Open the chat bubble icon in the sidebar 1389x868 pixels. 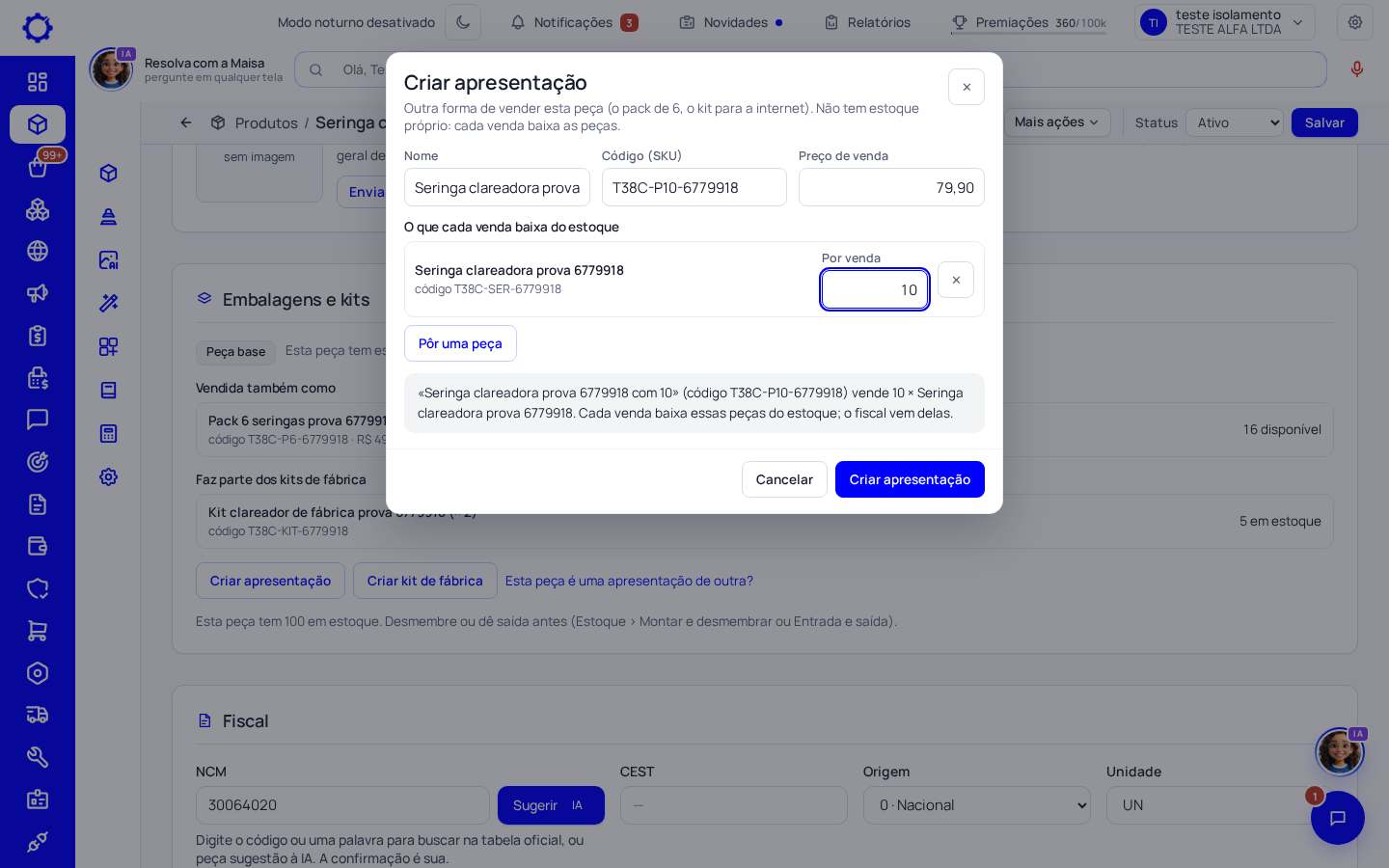[38, 420]
